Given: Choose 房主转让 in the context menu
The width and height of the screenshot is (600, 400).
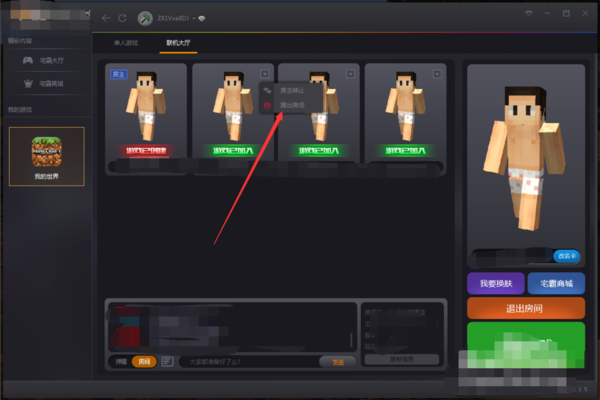Looking at the screenshot, I should tap(292, 90).
